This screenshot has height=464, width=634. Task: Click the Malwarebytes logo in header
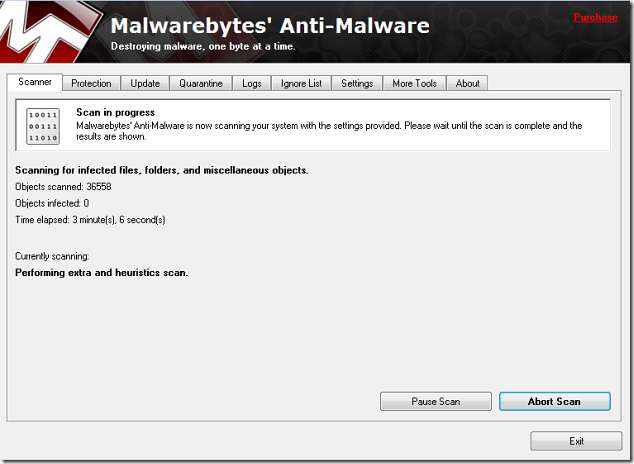pyautogui.click(x=45, y=32)
